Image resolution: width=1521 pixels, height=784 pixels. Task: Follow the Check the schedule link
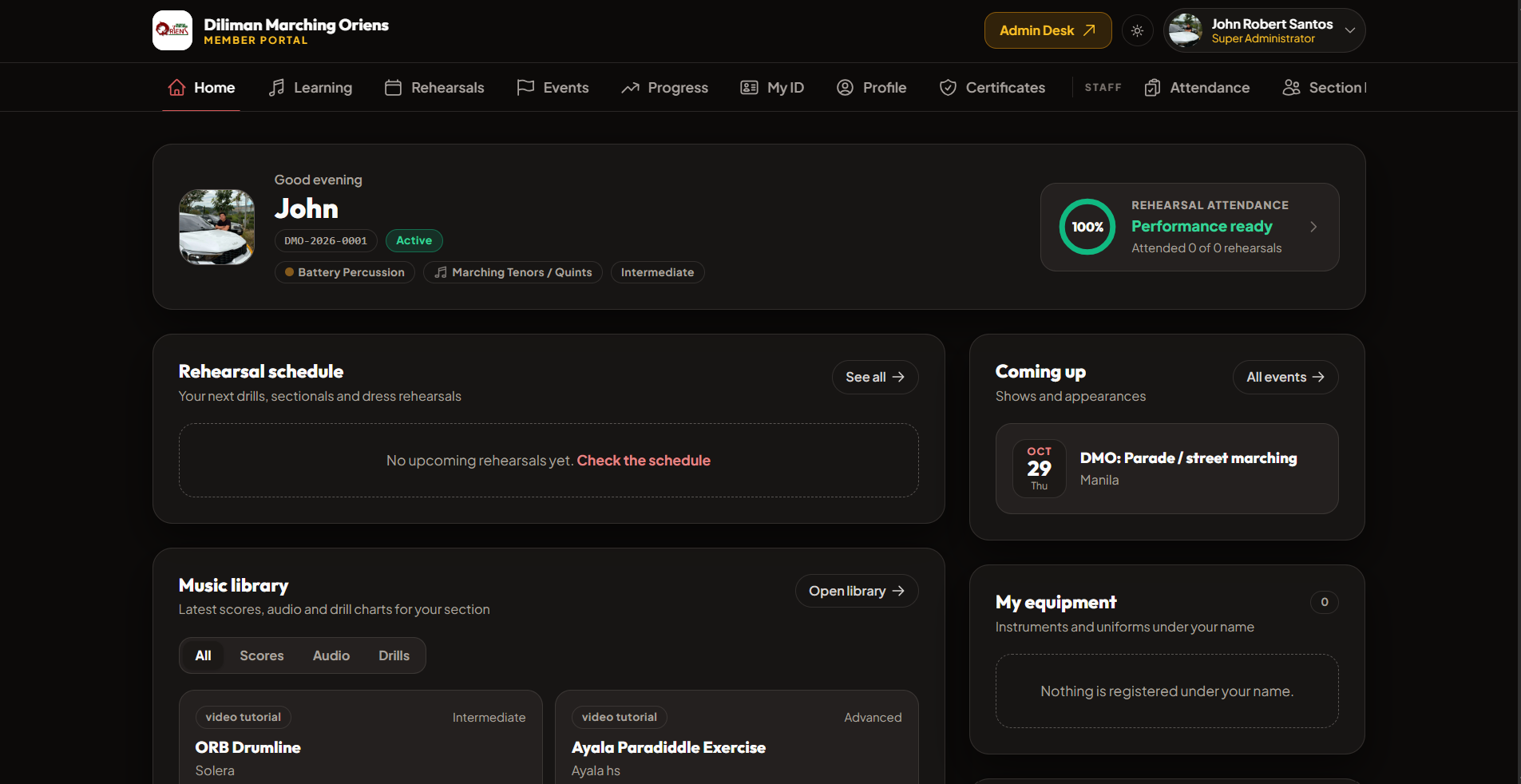644,460
